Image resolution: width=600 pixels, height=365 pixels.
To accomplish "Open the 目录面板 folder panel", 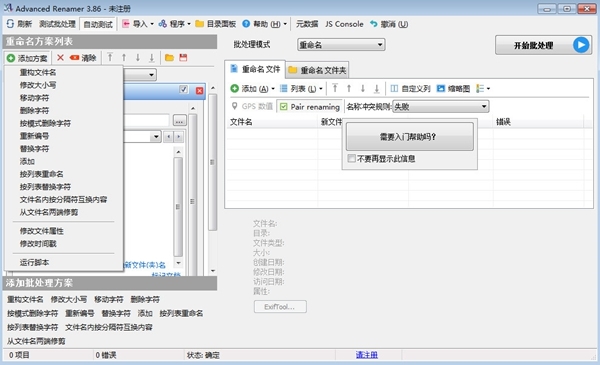I will (215, 24).
